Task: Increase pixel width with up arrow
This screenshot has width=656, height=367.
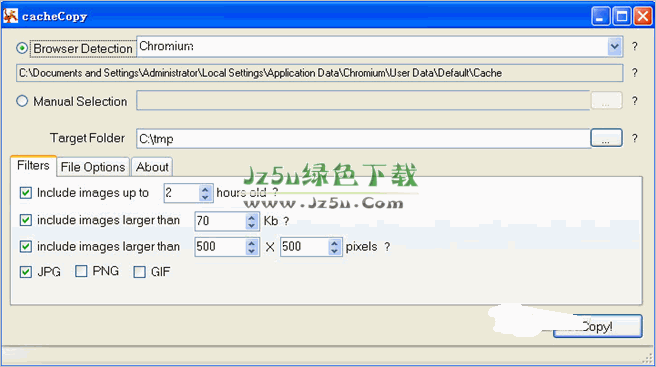Action: point(251,243)
